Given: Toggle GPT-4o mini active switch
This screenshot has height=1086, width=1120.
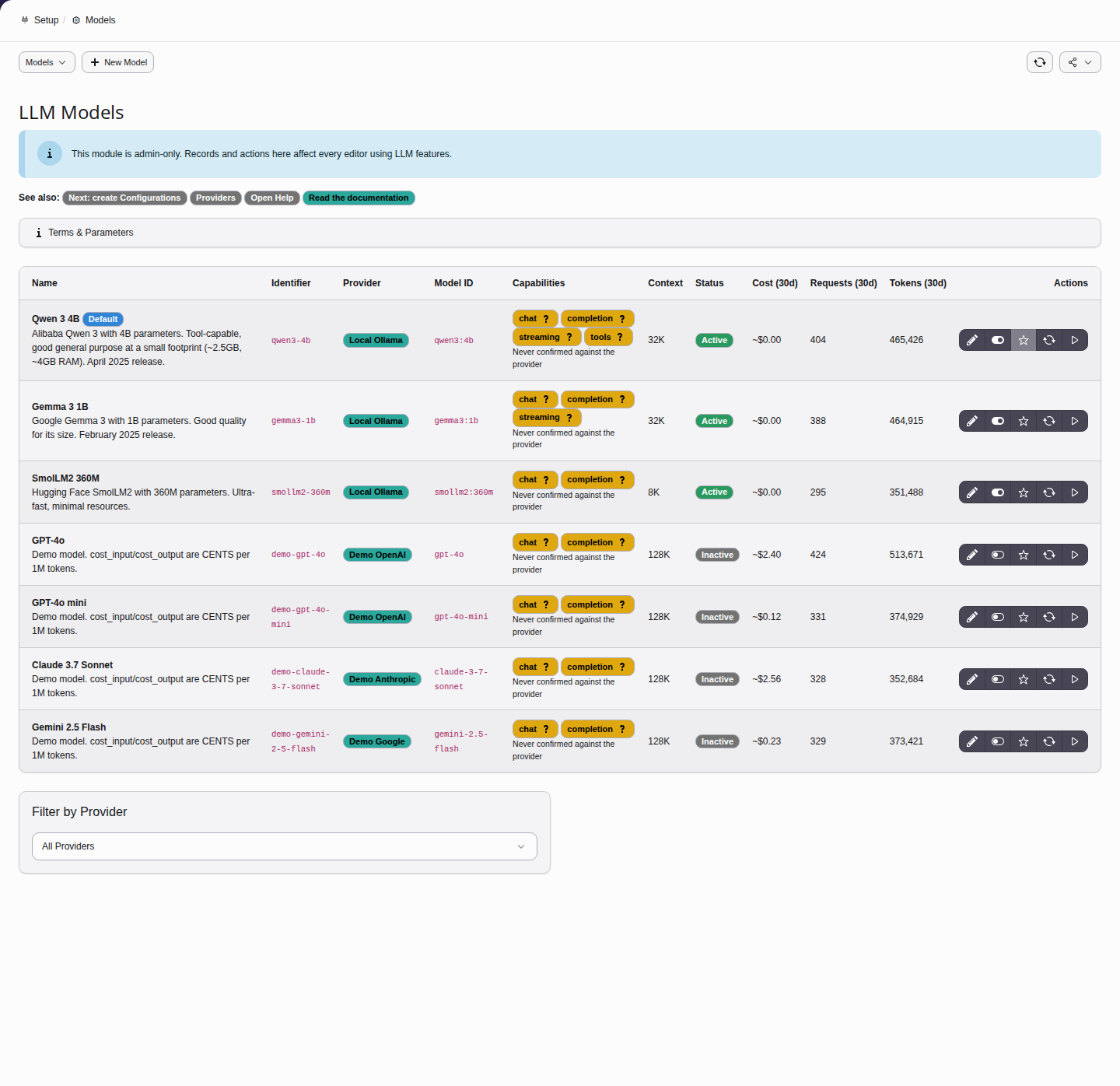Looking at the screenshot, I should pos(998,617).
